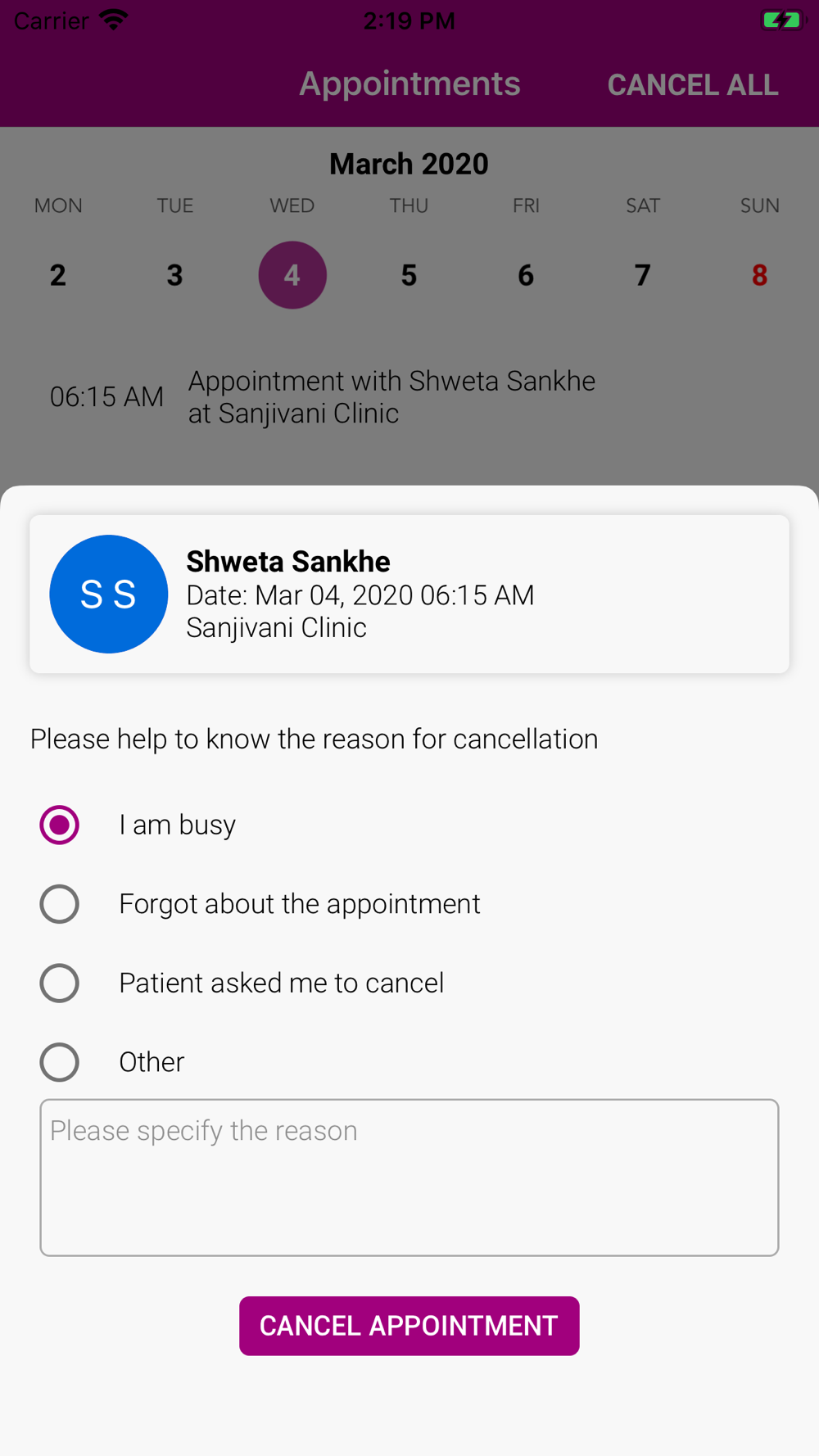Select Monday 2 in the calendar
The height and width of the screenshot is (1456, 819).
tap(58, 275)
